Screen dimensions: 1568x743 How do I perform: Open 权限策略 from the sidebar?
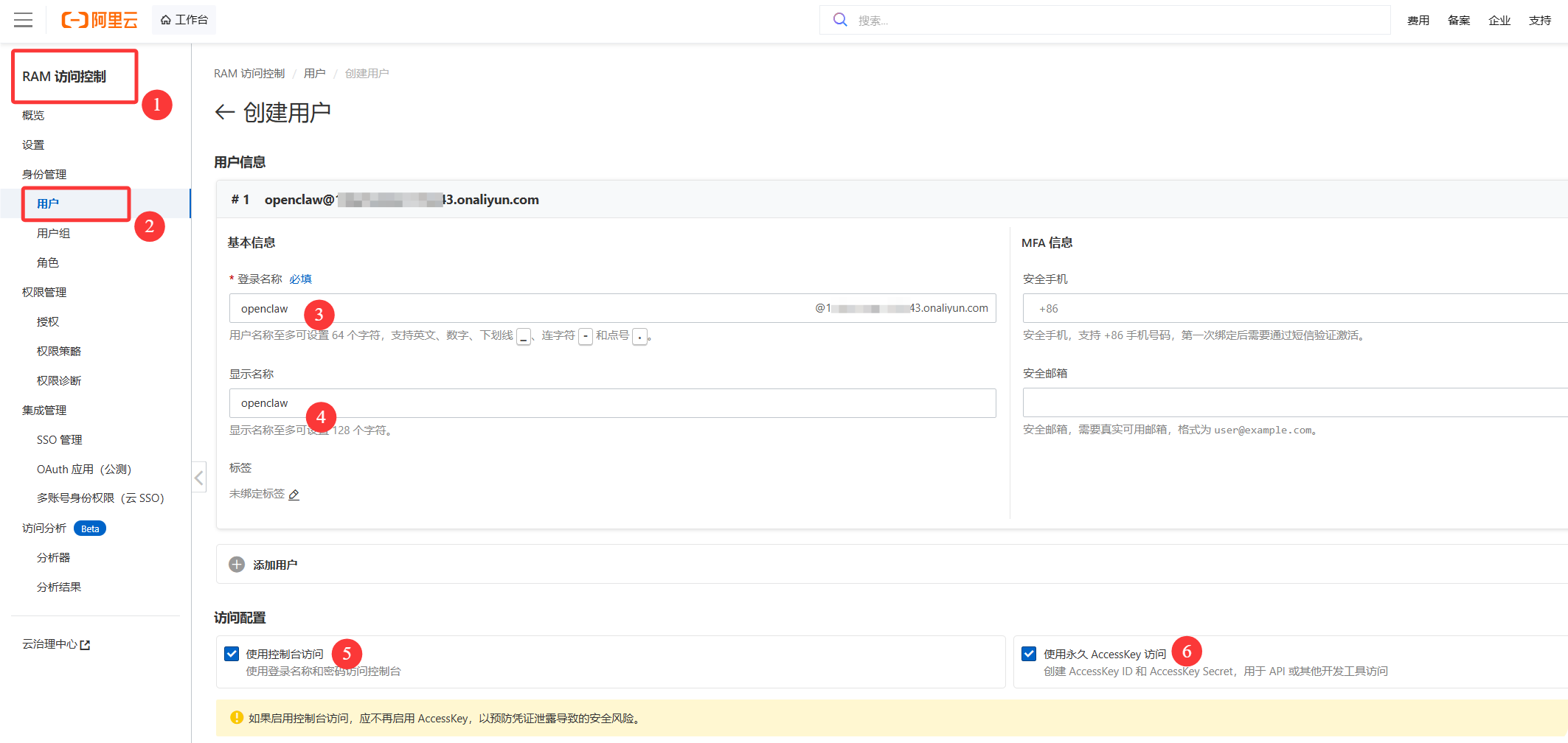tap(58, 351)
